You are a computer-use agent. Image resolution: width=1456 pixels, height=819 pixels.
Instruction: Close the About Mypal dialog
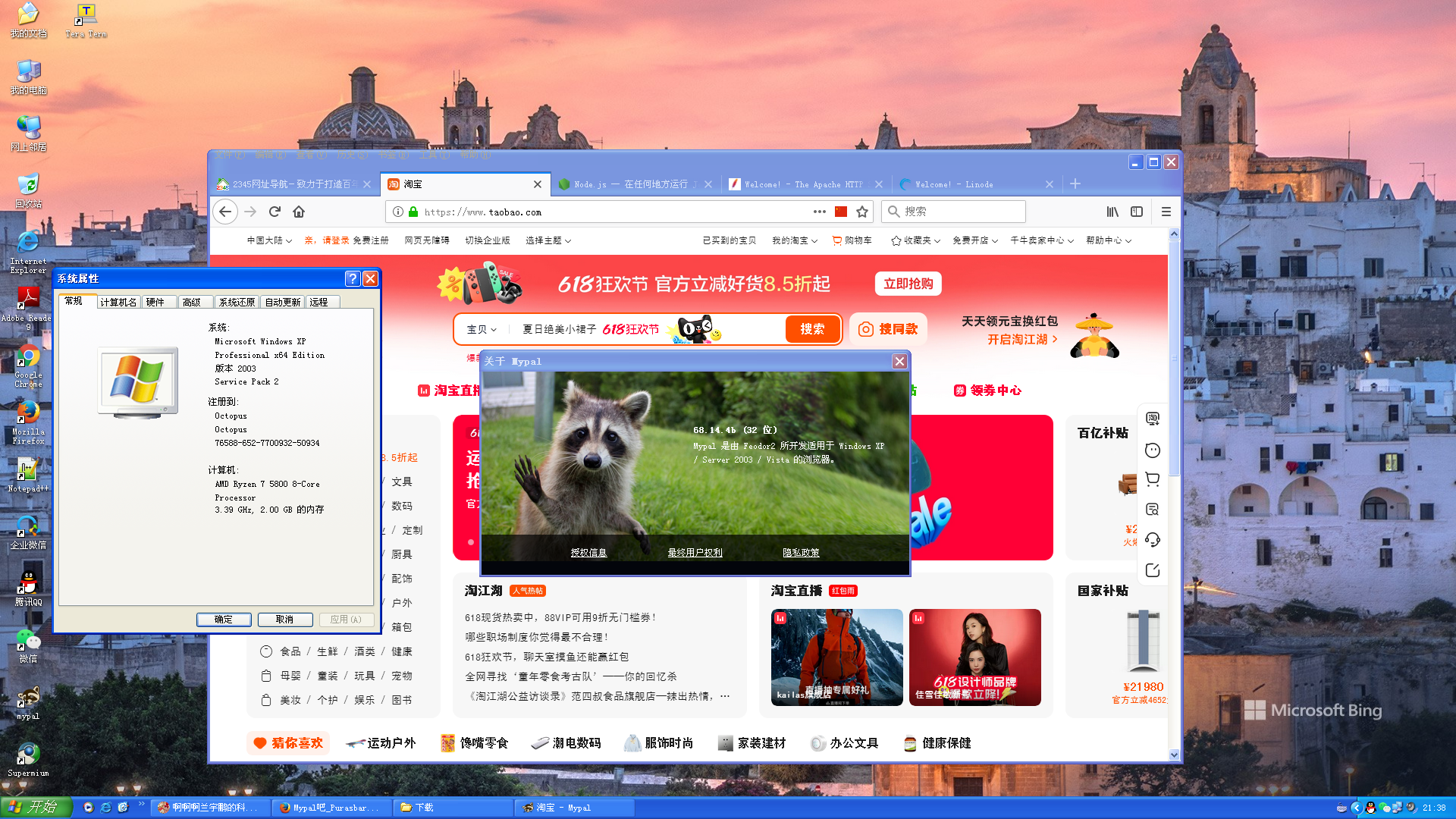(x=899, y=361)
